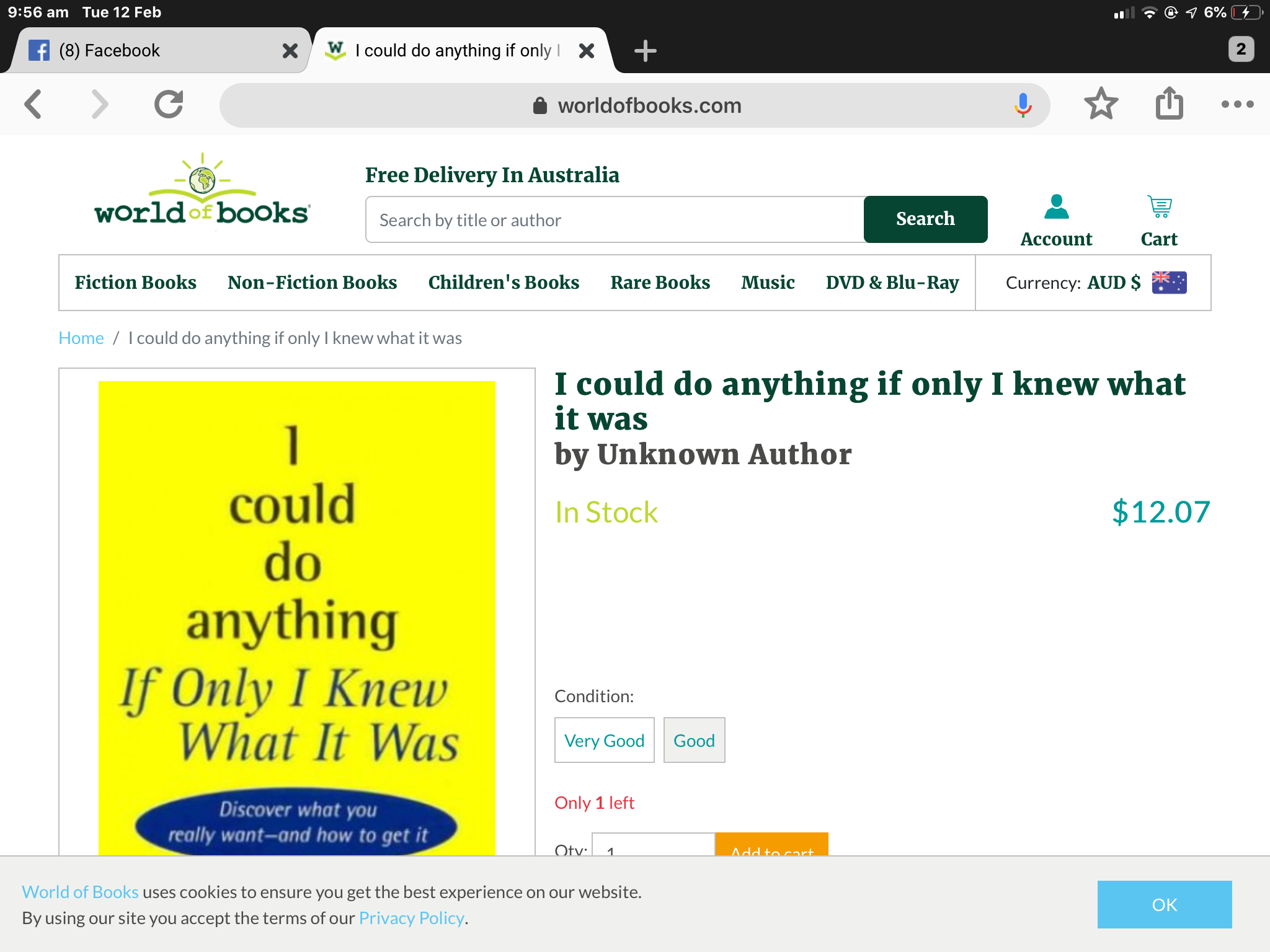Accept cookies with the OK button
This screenshot has height=952, width=1270.
(x=1165, y=904)
